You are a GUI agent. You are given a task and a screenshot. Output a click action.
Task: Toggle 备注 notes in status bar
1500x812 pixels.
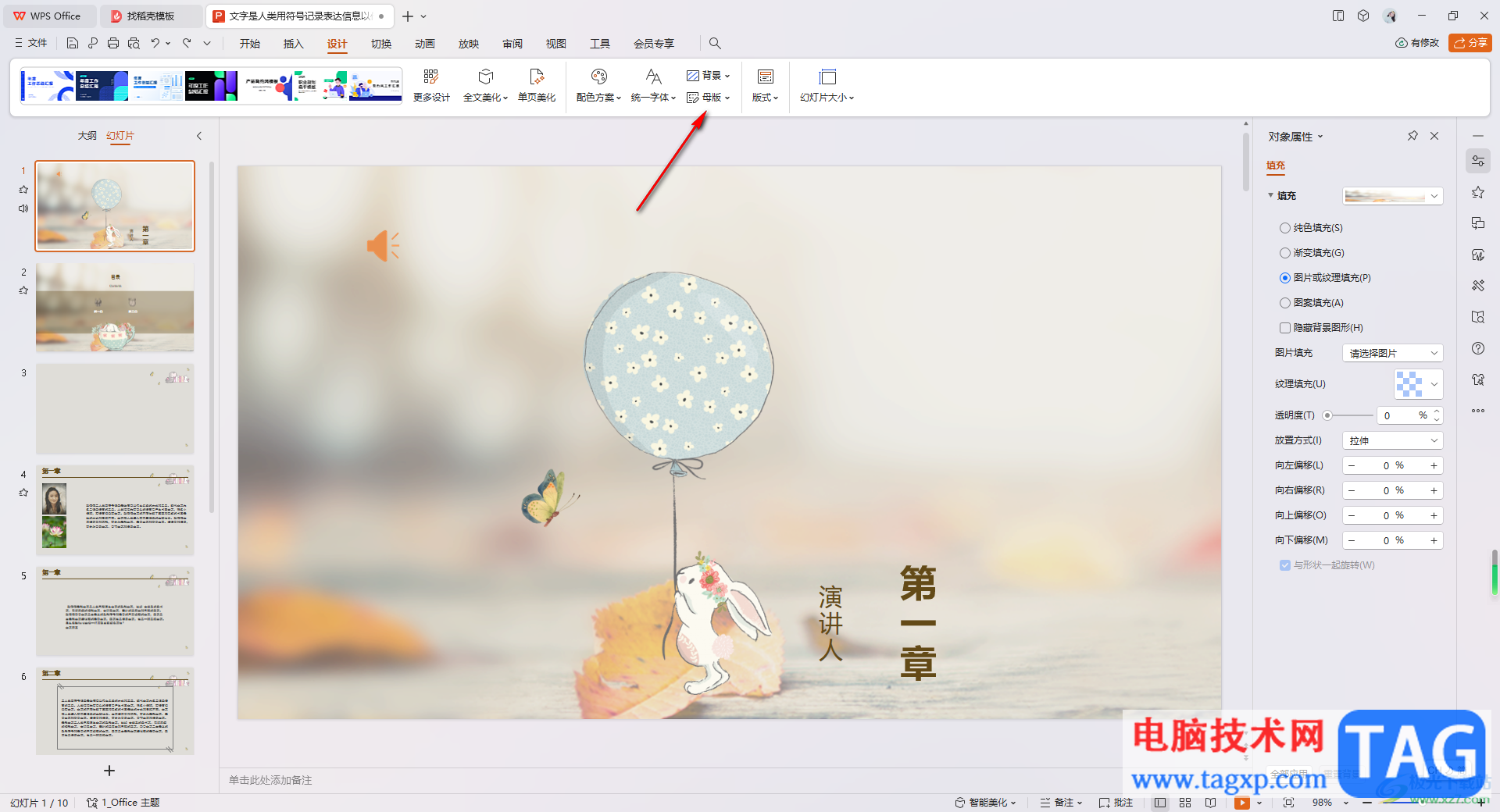pyautogui.click(x=1061, y=803)
